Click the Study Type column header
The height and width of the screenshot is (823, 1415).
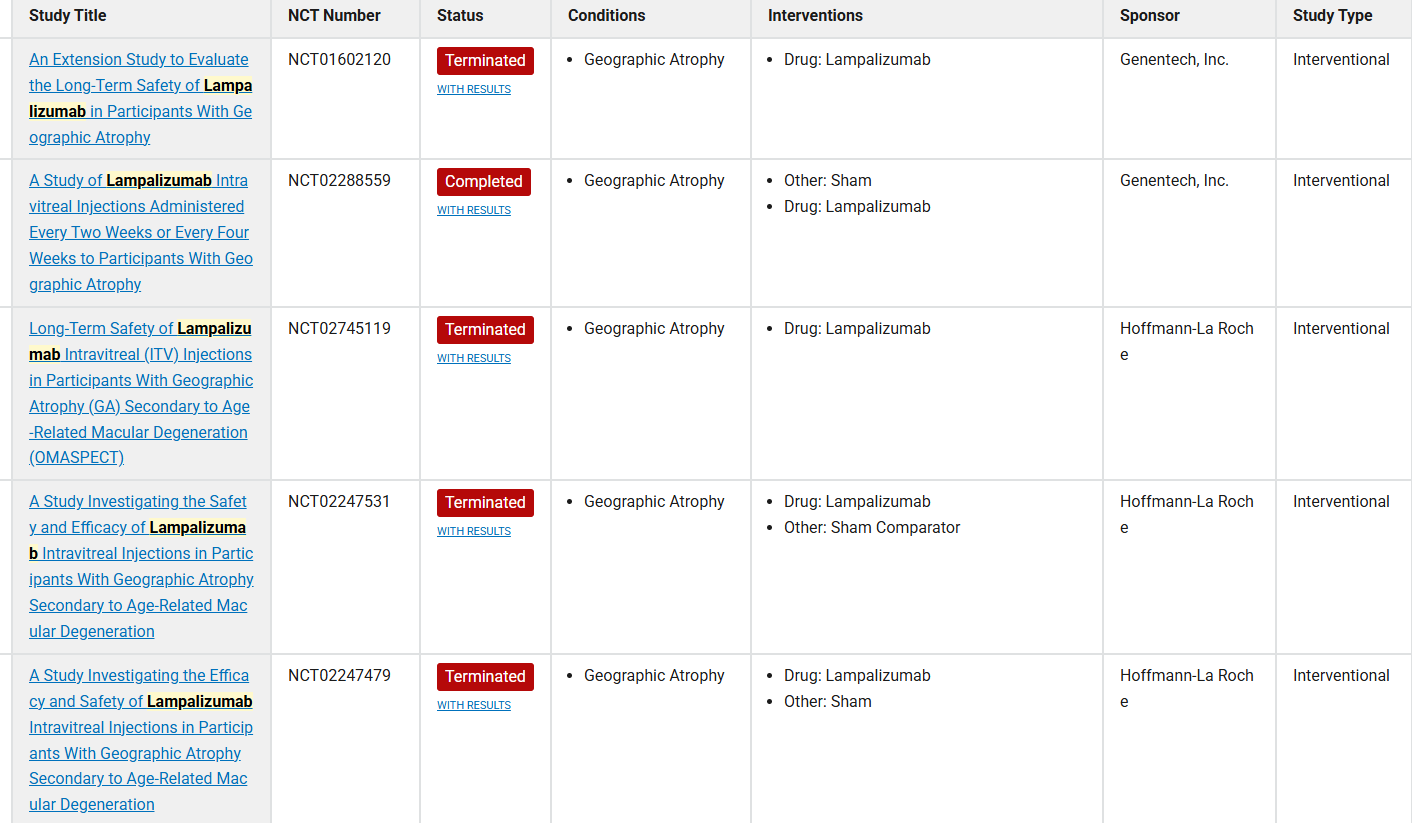point(1332,16)
